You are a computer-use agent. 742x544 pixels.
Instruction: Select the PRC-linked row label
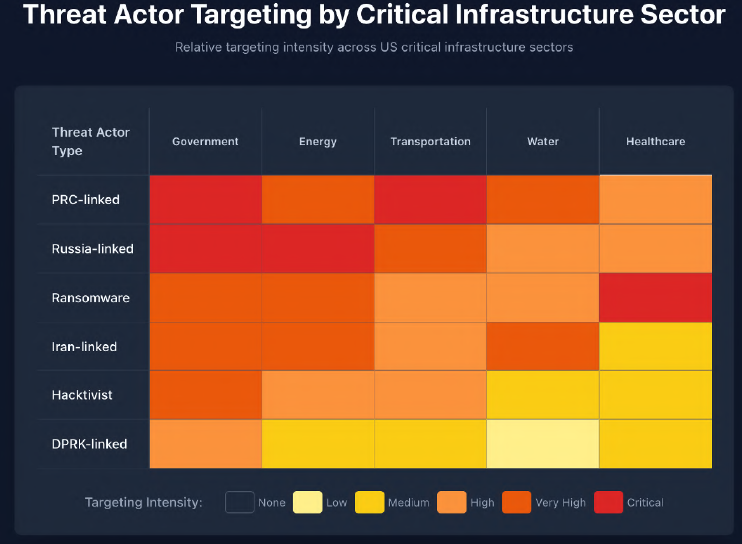tap(86, 200)
